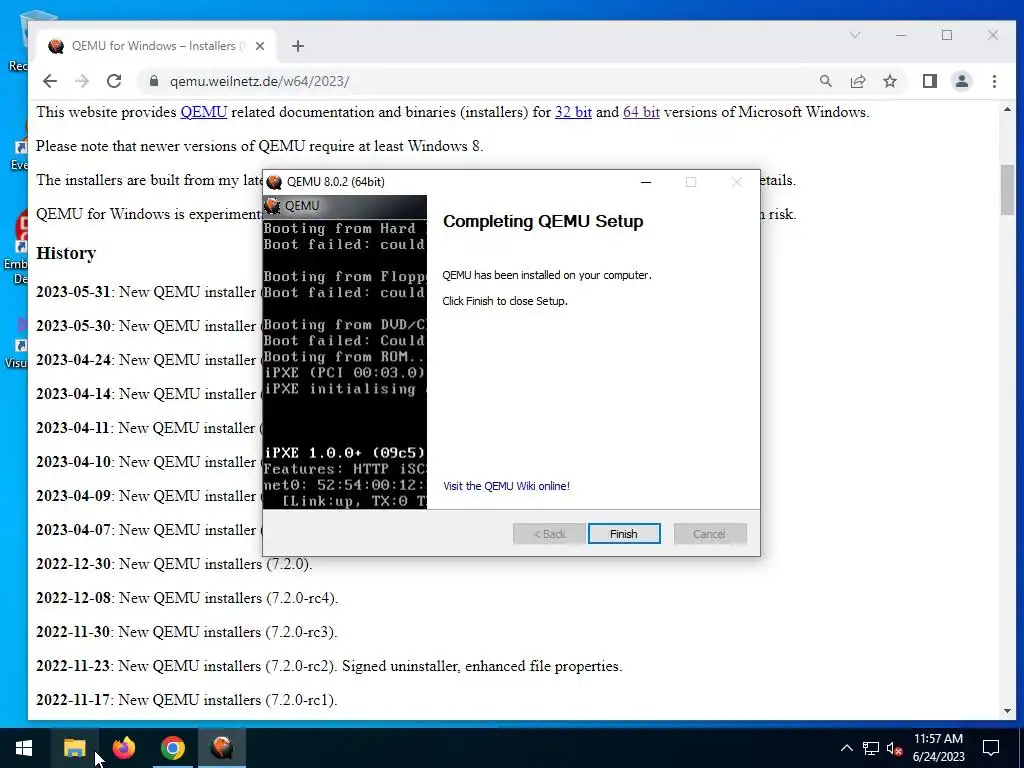Show hidden system tray icons
This screenshot has width=1024, height=768.
[x=846, y=748]
